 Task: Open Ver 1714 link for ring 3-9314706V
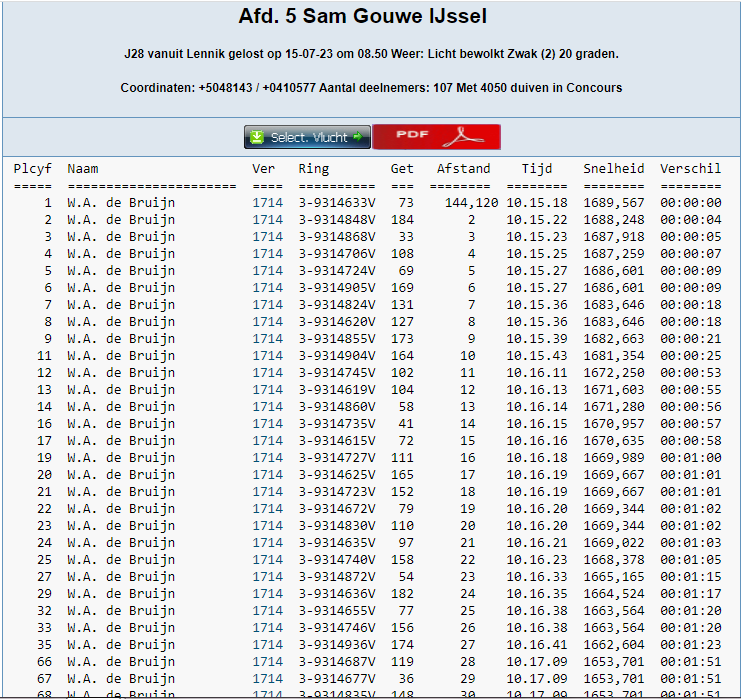tap(267, 254)
